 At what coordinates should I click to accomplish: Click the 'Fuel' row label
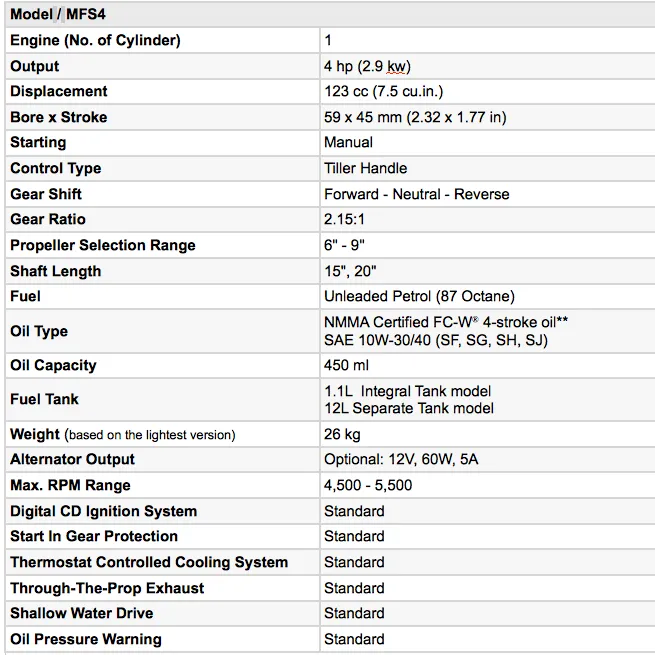(x=25, y=296)
